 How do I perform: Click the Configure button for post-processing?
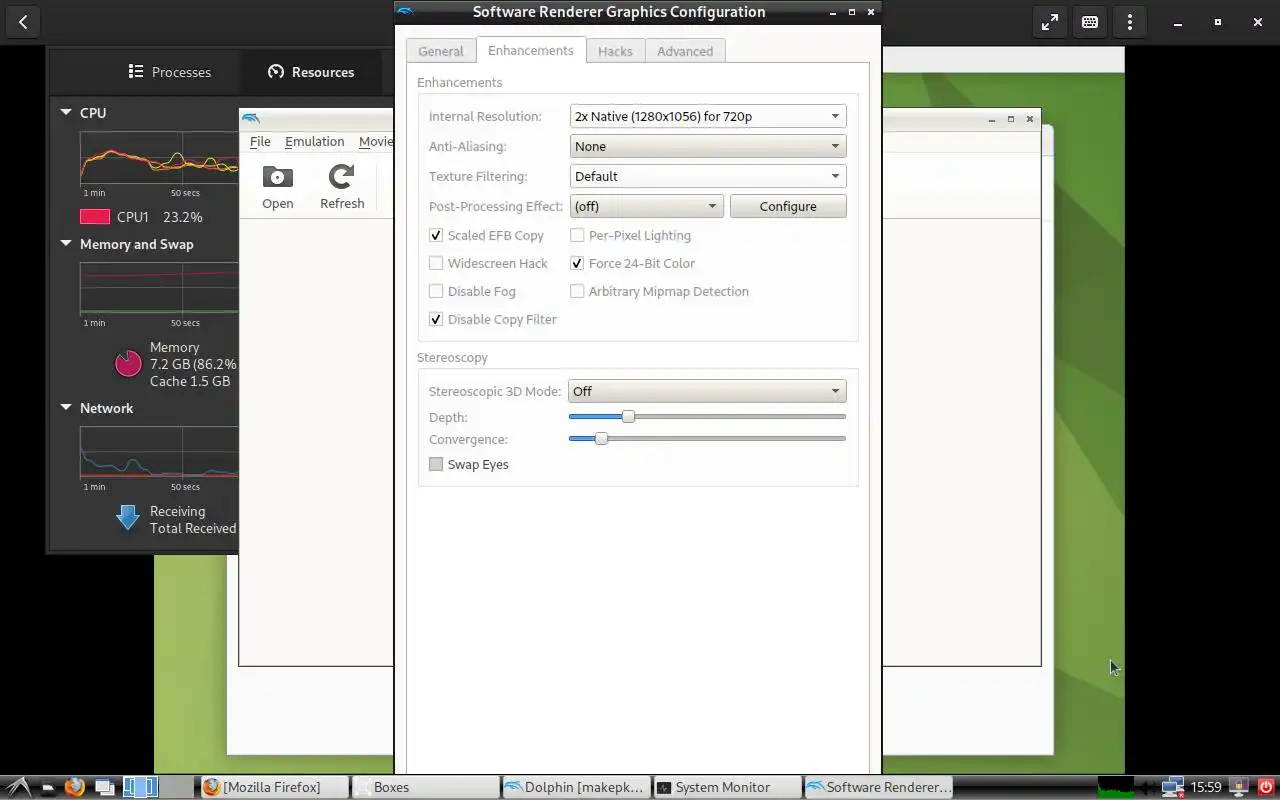[788, 206]
